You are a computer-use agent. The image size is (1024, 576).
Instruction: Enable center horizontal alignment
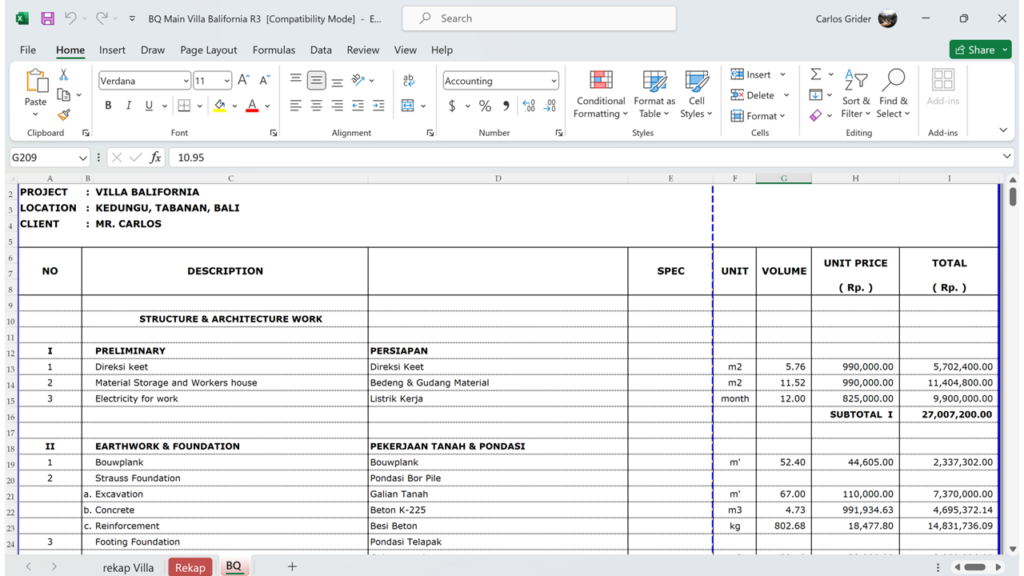(x=316, y=106)
